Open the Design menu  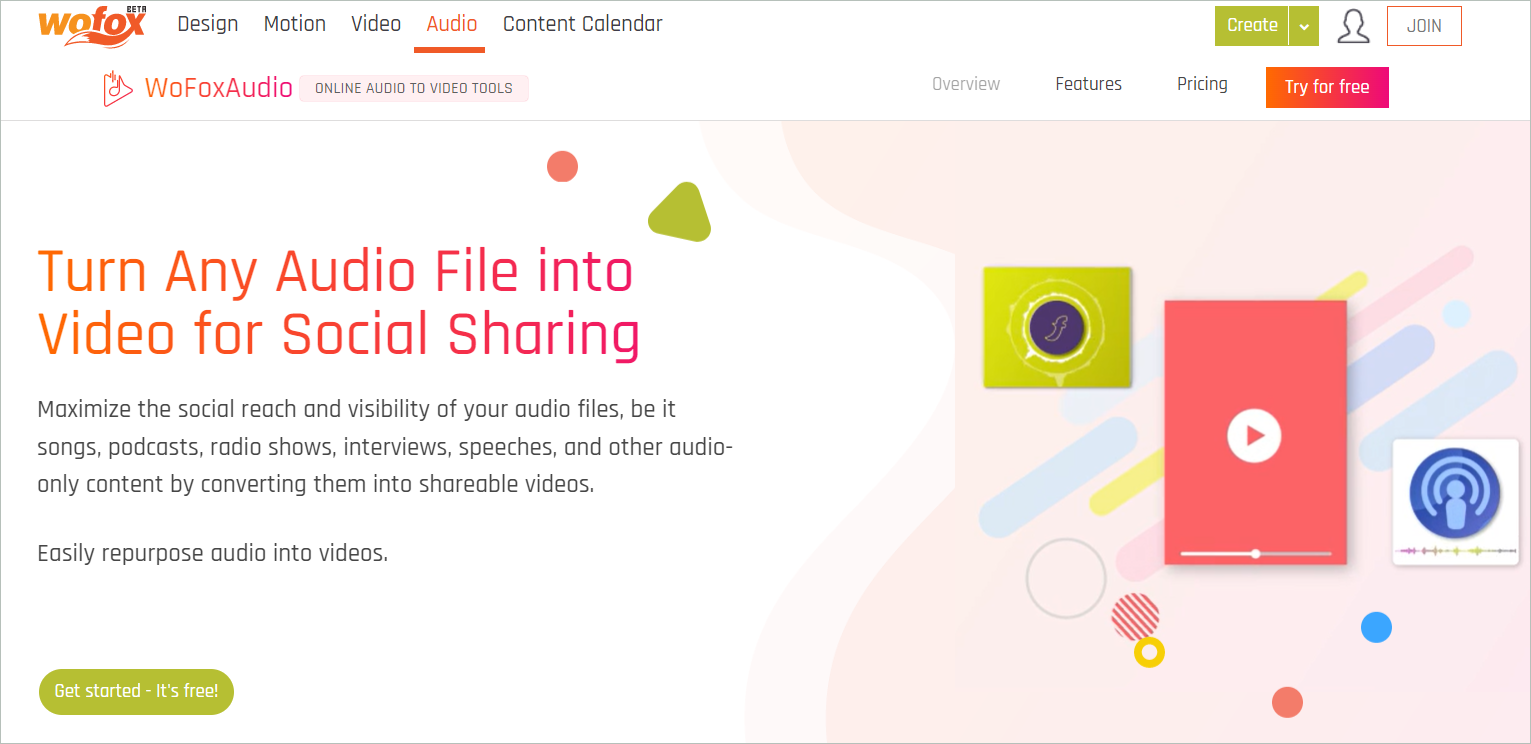coord(208,24)
